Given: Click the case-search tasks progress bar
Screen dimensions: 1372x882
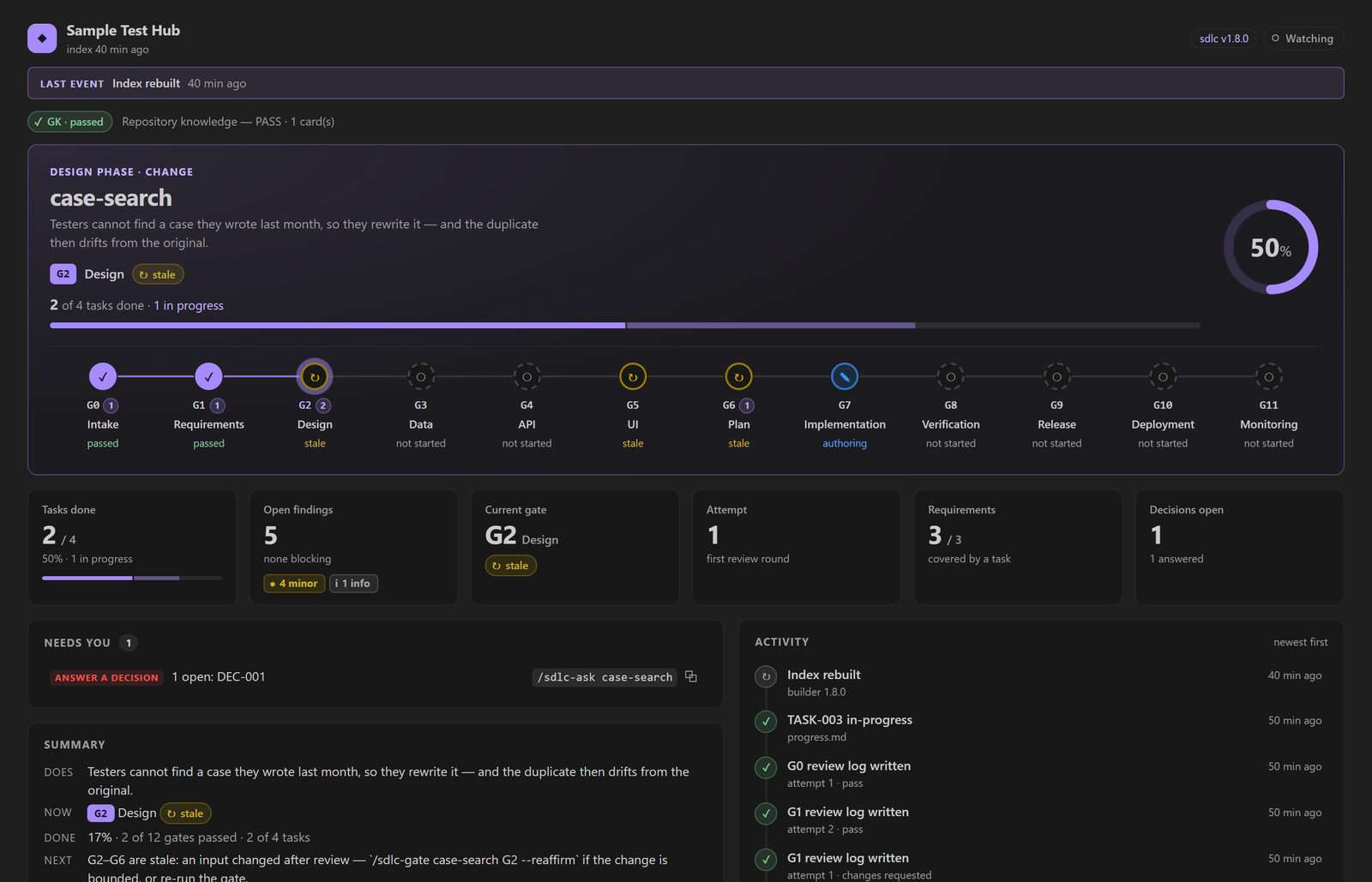Looking at the screenshot, I should click(x=625, y=326).
